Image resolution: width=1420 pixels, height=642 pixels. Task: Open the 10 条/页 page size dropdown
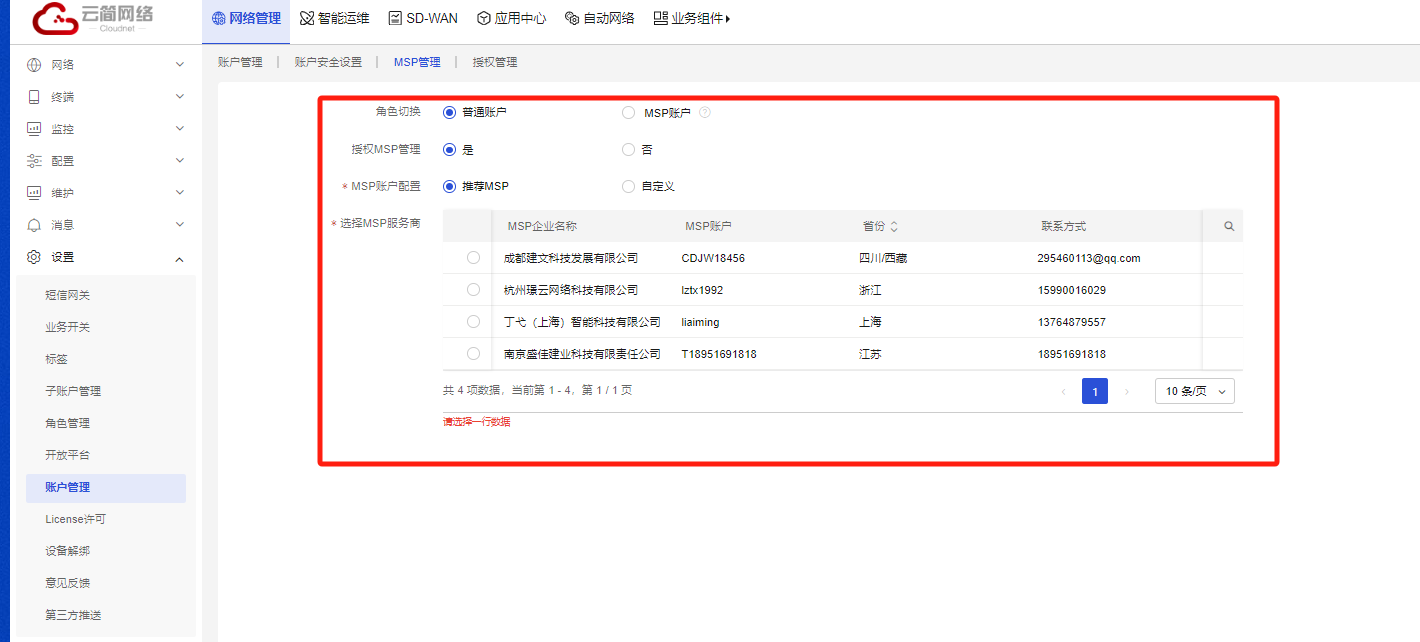click(x=1194, y=392)
